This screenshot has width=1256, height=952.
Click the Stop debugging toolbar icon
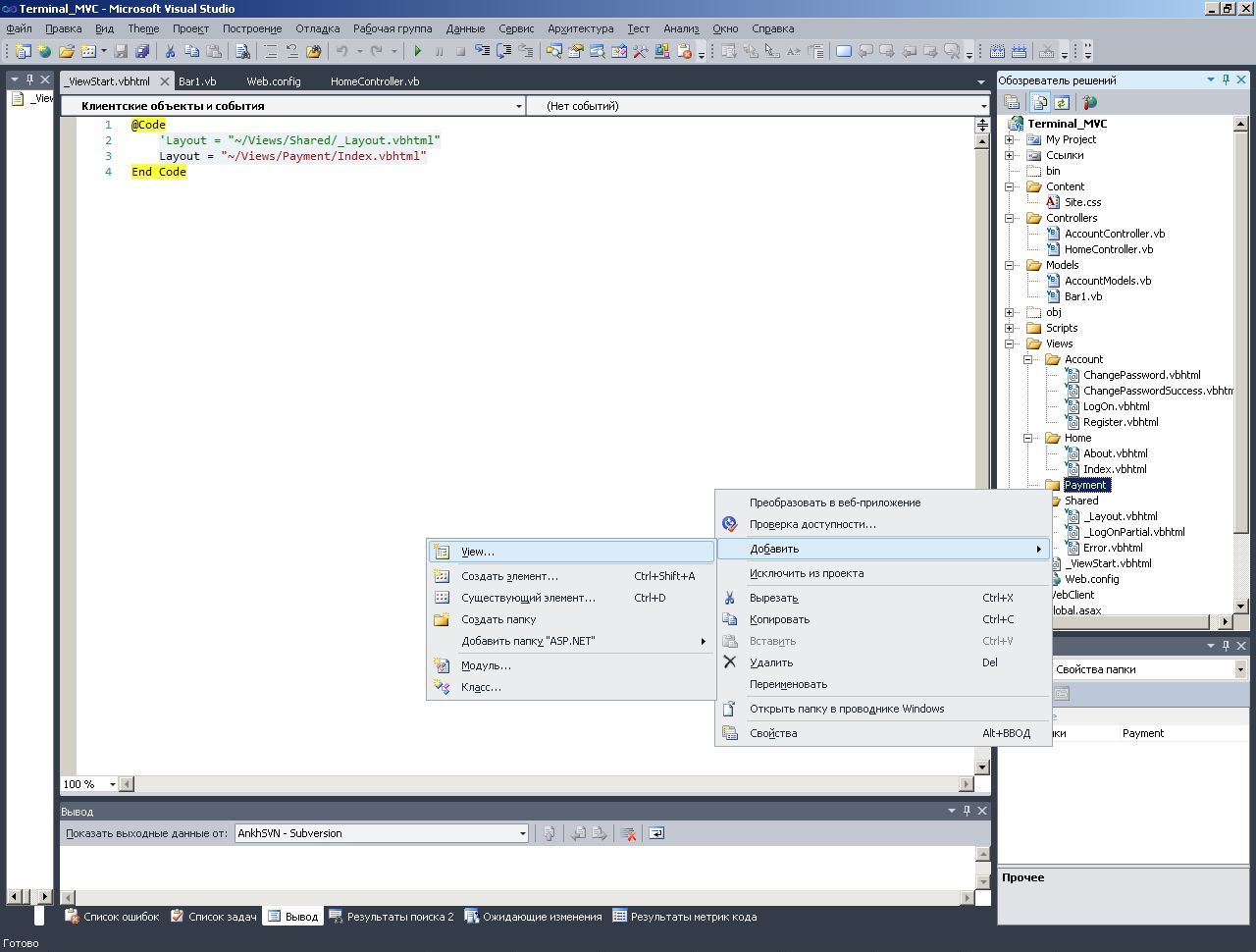[460, 51]
